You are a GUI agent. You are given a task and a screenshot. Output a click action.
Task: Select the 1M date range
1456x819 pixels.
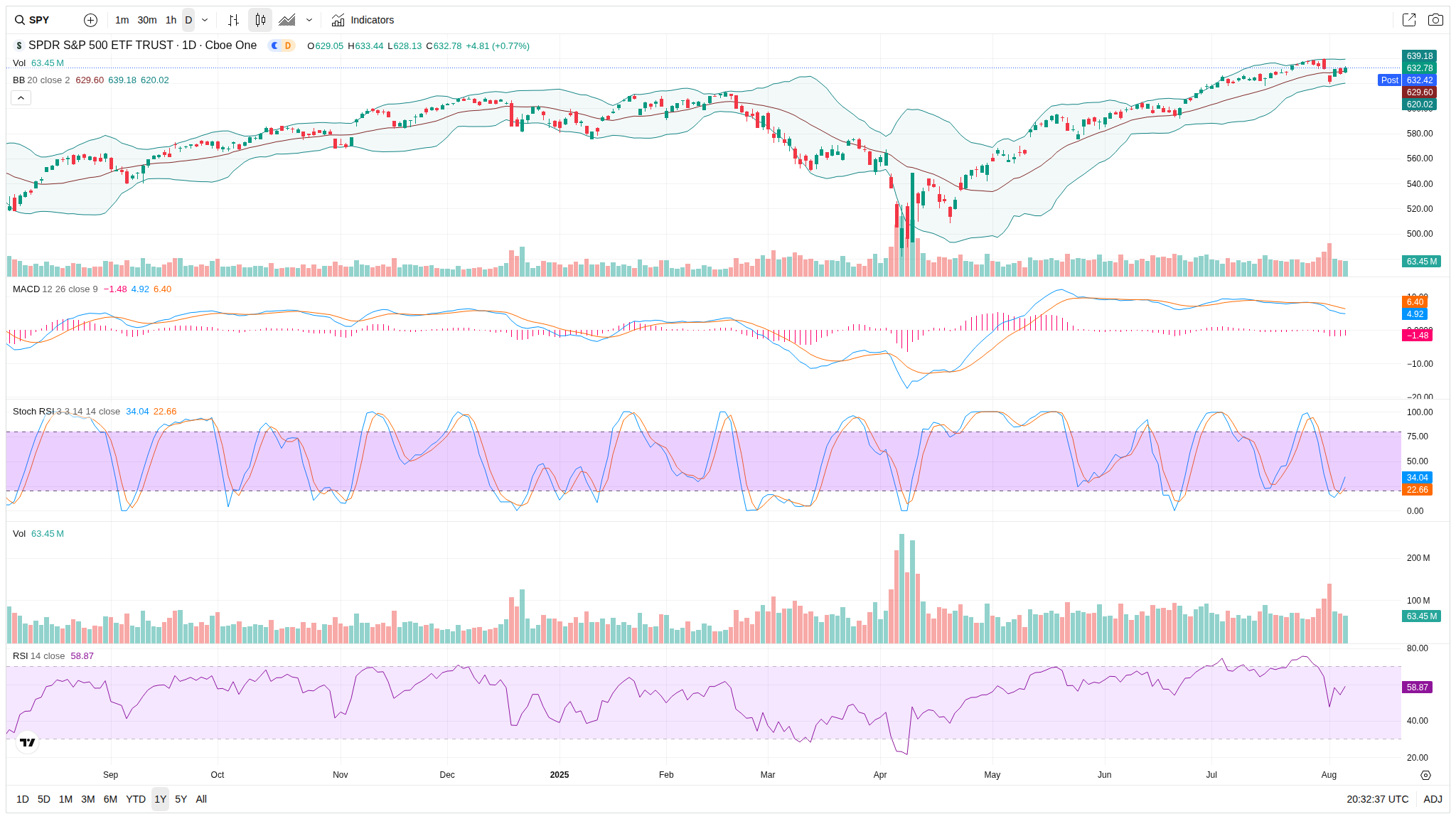[x=65, y=799]
